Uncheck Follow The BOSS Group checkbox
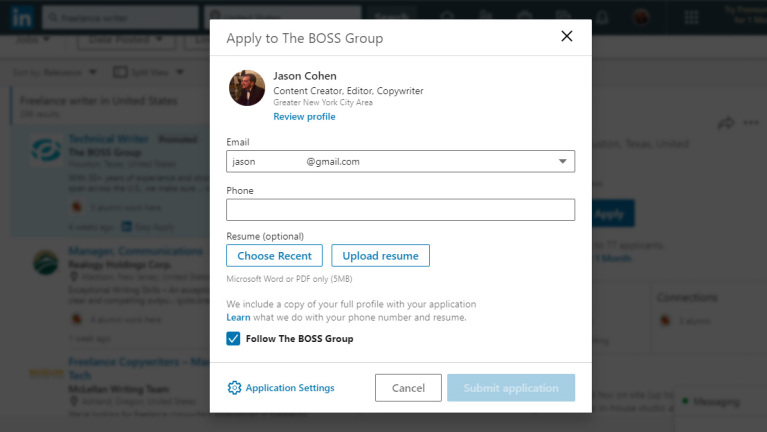Viewport: 767px width, 432px height. pos(233,339)
